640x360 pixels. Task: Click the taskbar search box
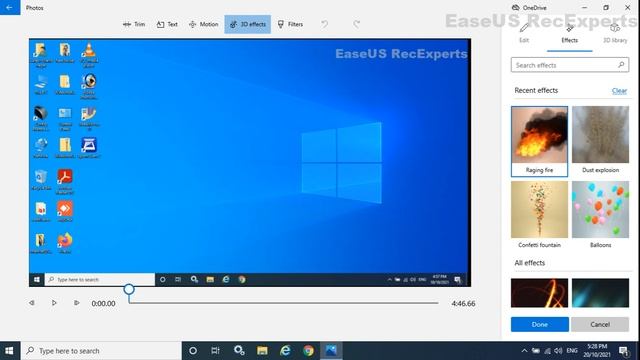coord(101,351)
